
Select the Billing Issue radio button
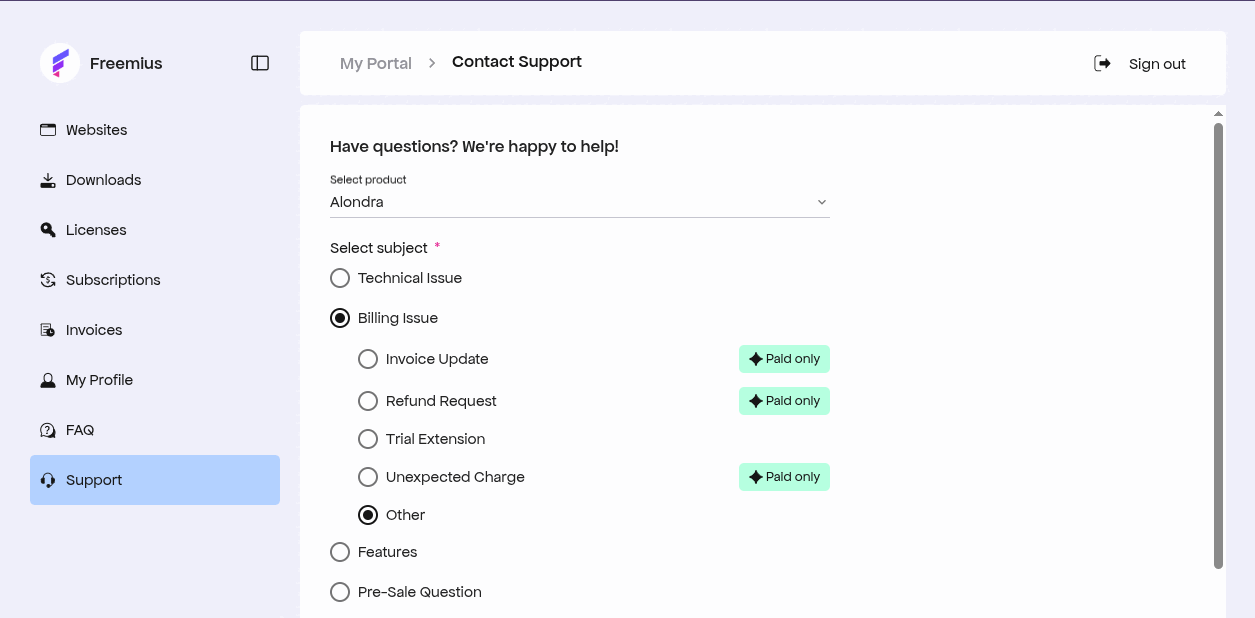(340, 318)
